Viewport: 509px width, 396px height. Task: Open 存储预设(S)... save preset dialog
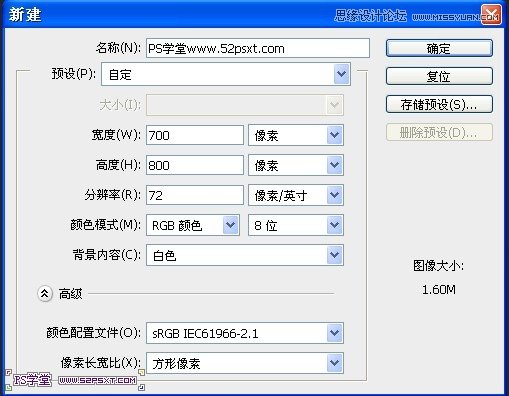click(x=439, y=104)
